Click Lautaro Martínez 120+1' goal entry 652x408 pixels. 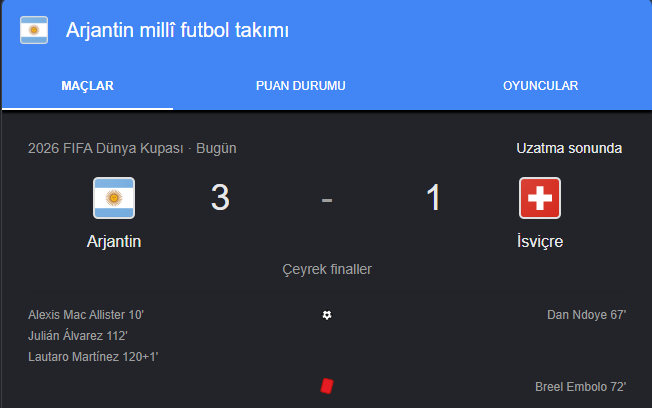pos(93,357)
